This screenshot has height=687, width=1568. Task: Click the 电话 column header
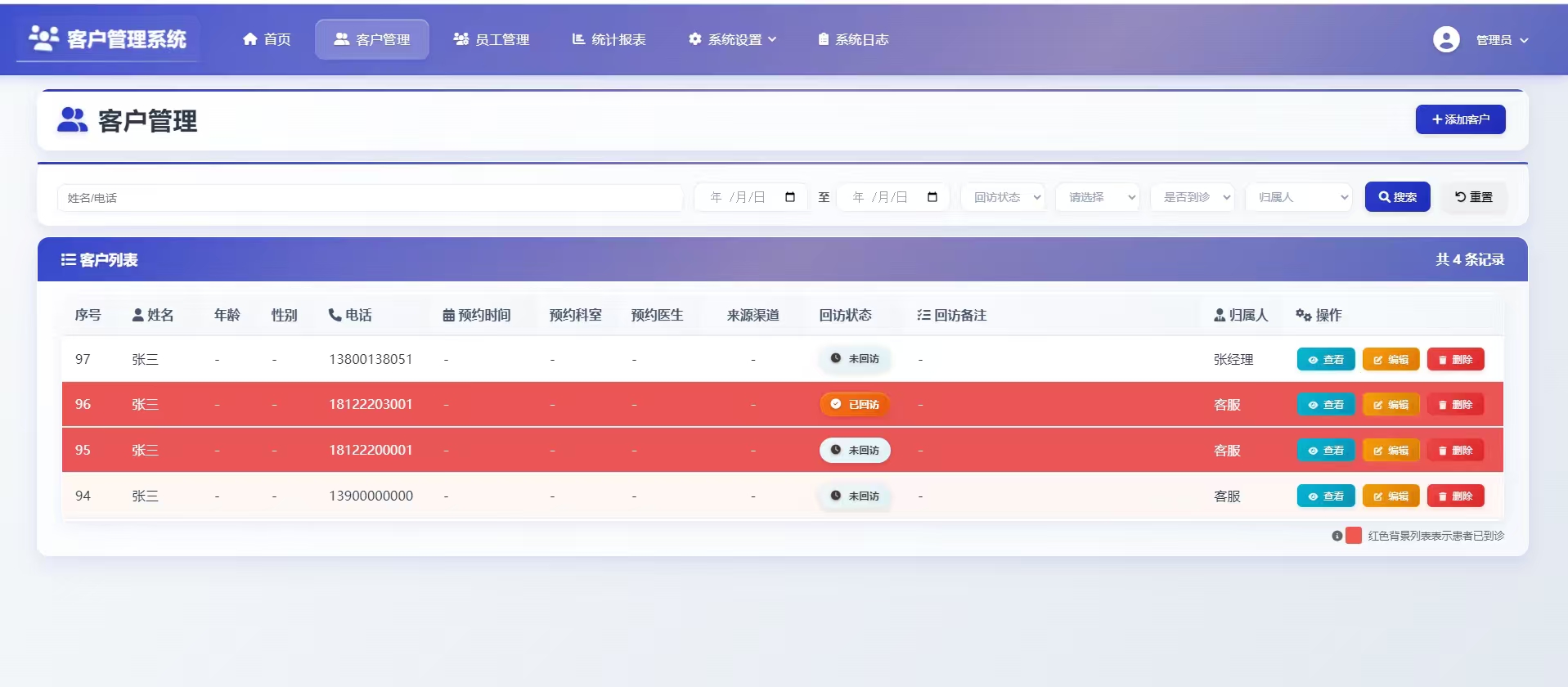[350, 315]
